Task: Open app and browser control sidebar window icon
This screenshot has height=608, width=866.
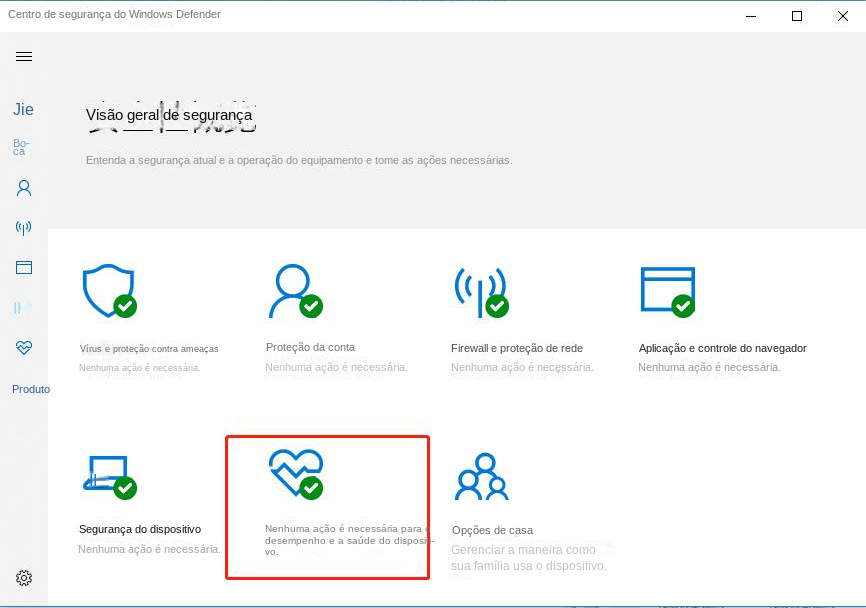Action: tap(24, 267)
